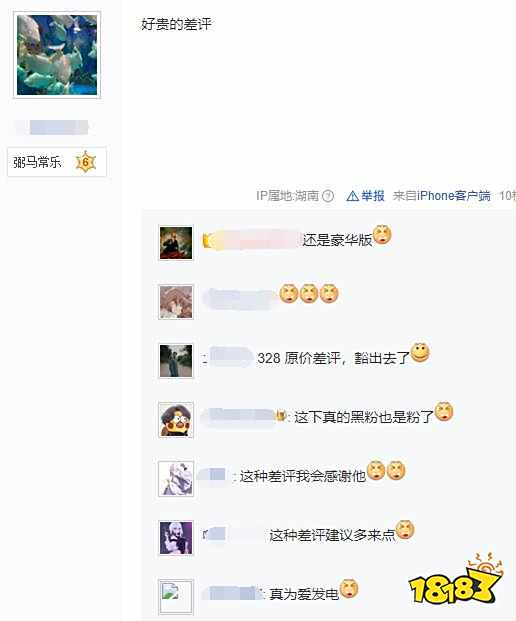Click the small badge icon before 这下真的黑粉也是粉了
Screen dimensions: 516x621
281,415
